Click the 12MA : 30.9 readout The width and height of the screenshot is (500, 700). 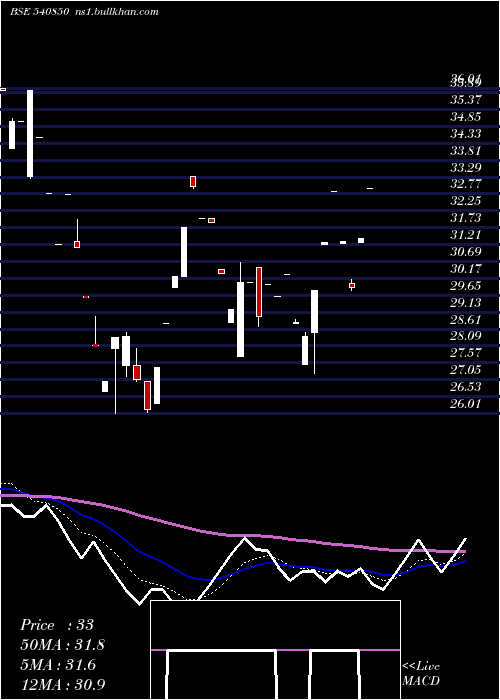(x=63, y=685)
